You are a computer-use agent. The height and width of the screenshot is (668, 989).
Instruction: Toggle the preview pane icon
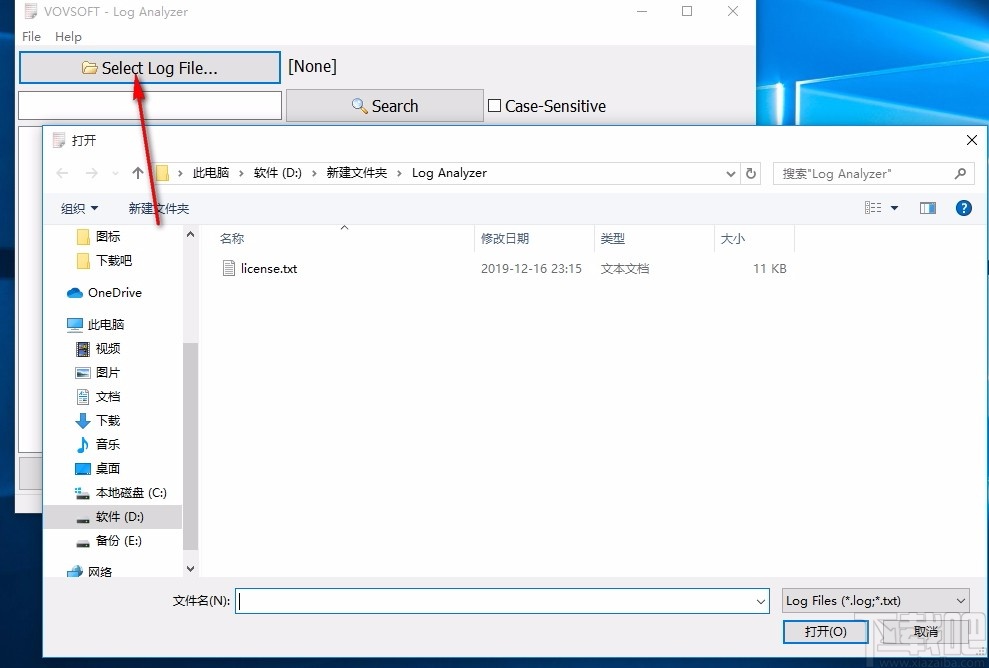(926, 208)
